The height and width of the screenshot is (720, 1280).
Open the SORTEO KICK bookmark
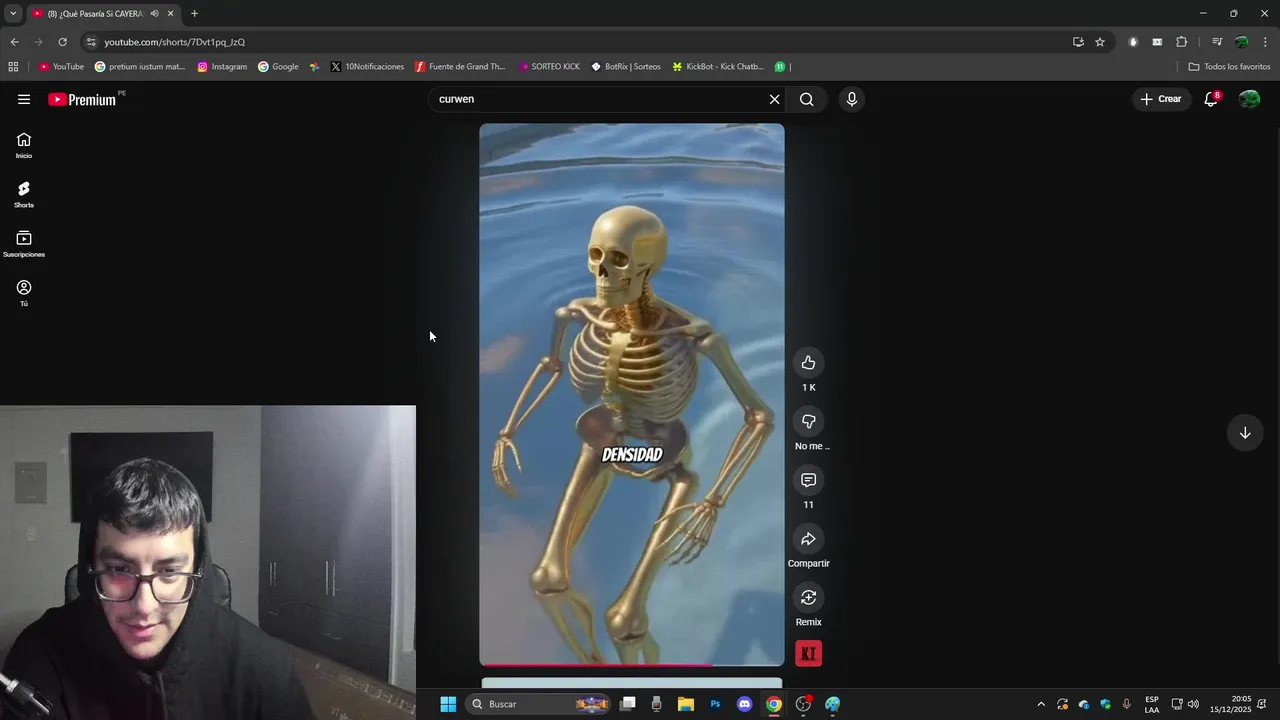point(548,67)
